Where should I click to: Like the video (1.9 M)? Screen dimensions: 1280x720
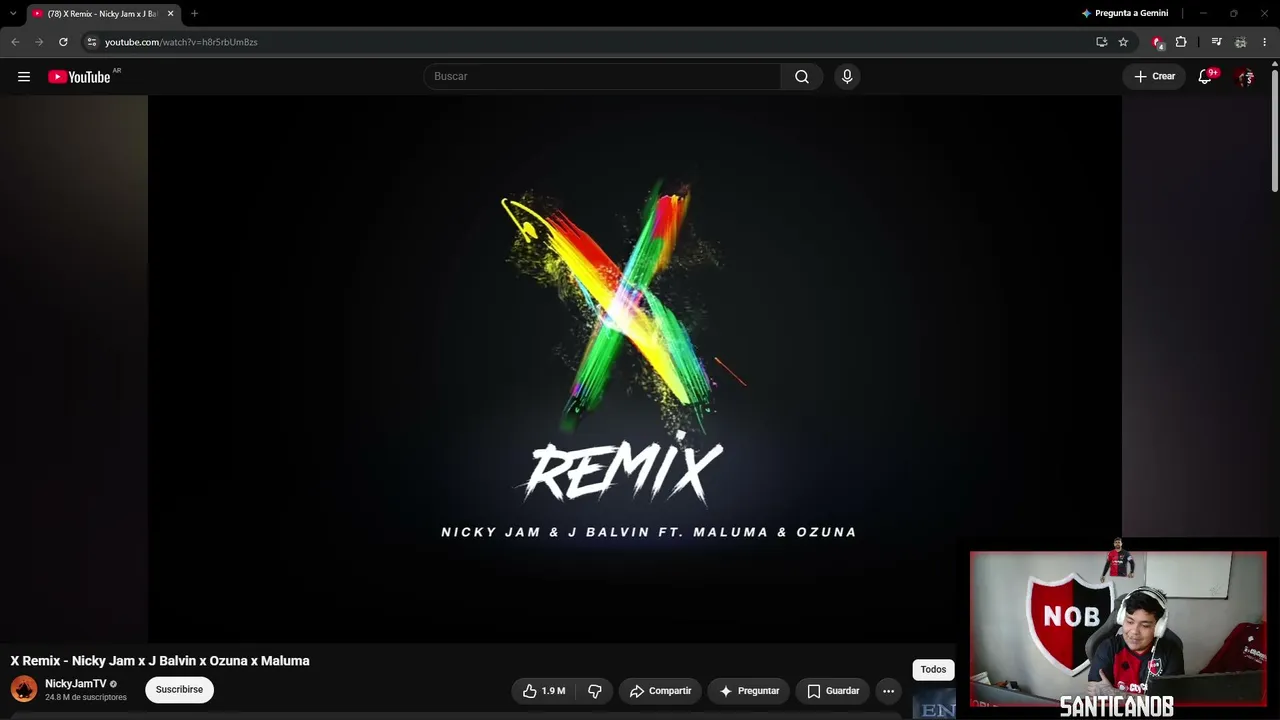tap(544, 691)
